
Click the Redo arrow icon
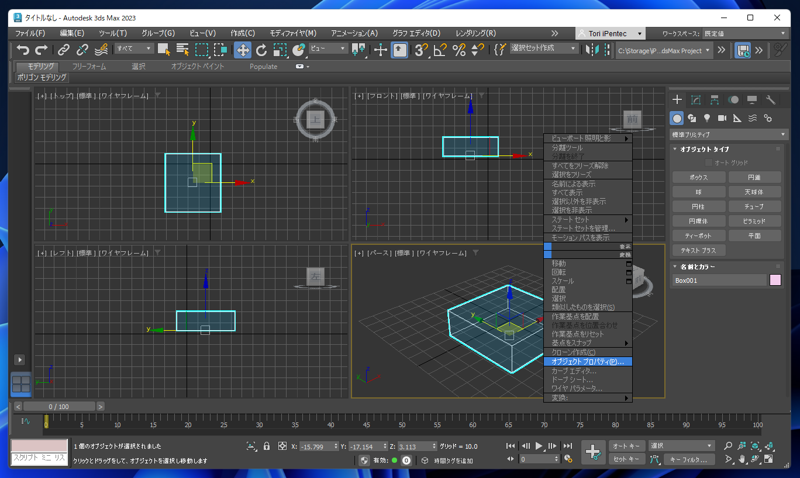[x=41, y=49]
